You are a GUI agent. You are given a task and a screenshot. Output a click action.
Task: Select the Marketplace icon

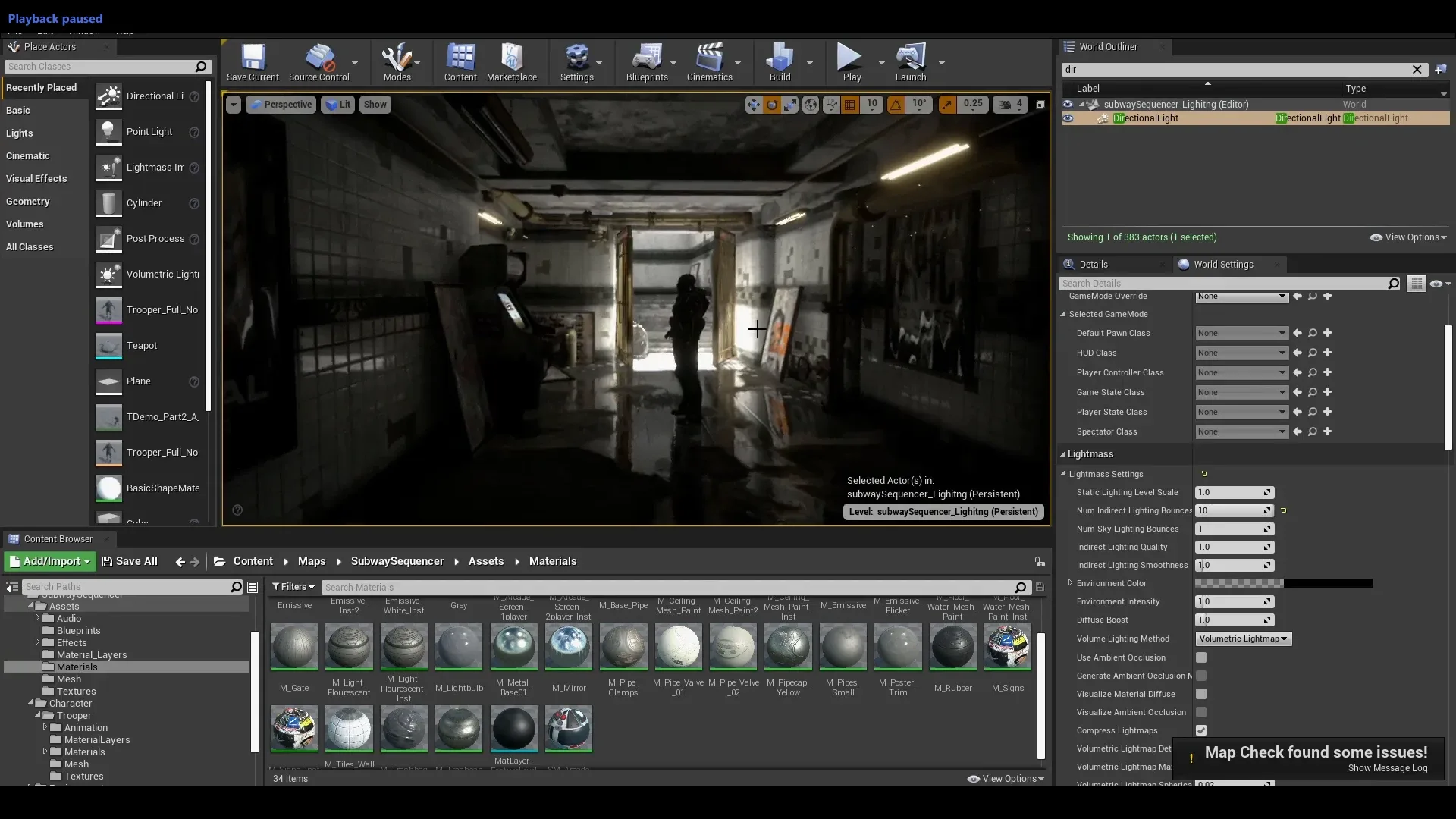pyautogui.click(x=511, y=63)
